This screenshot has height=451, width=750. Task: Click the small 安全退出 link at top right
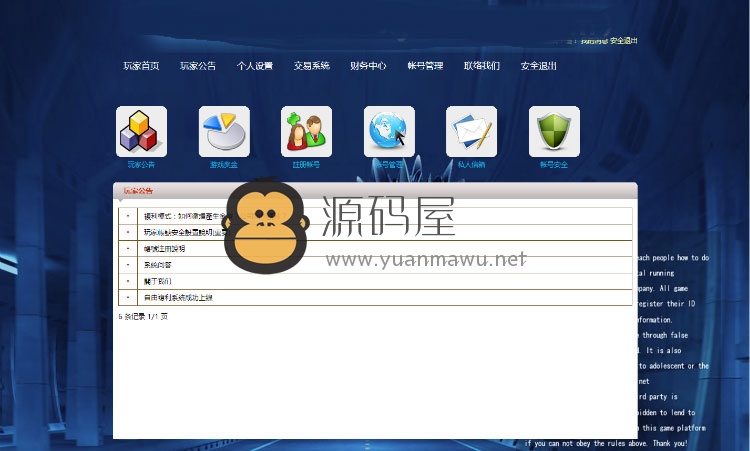click(623, 41)
